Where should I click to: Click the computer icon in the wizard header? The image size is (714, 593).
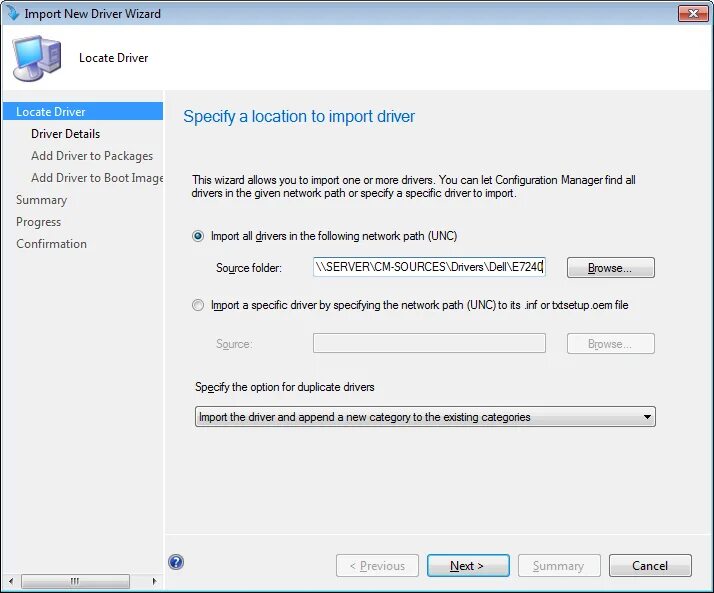click(36, 58)
